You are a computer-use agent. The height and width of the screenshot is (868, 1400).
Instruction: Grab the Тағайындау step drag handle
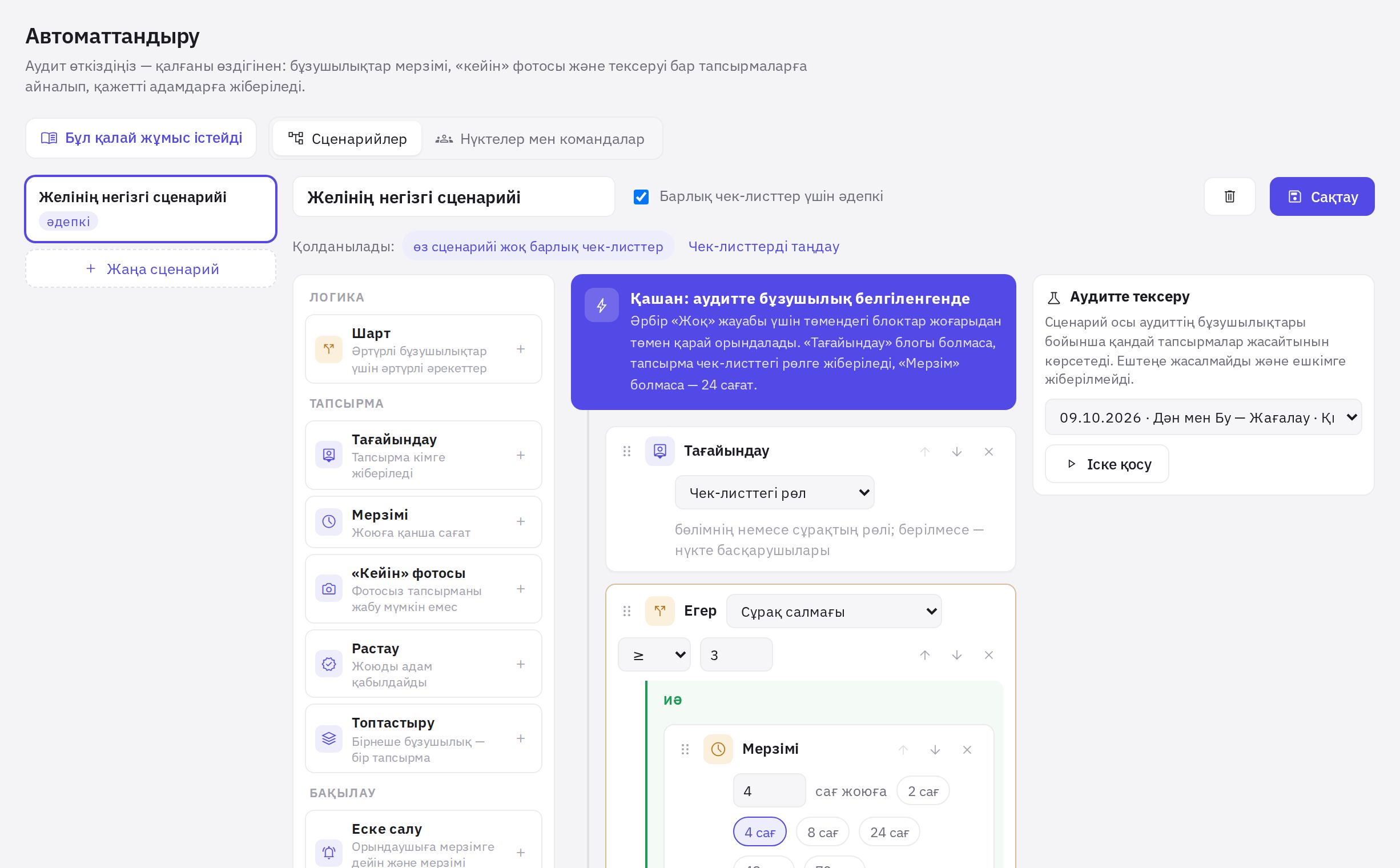point(627,451)
